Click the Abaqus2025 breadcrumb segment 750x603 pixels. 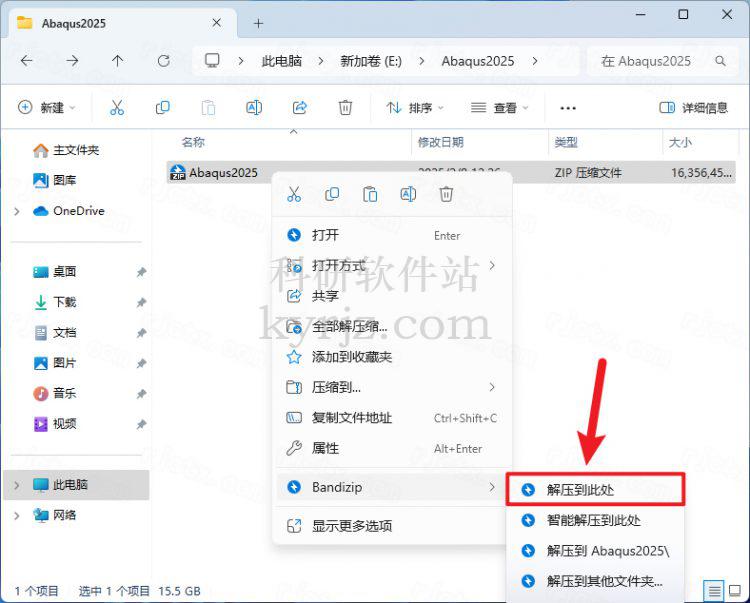478,61
